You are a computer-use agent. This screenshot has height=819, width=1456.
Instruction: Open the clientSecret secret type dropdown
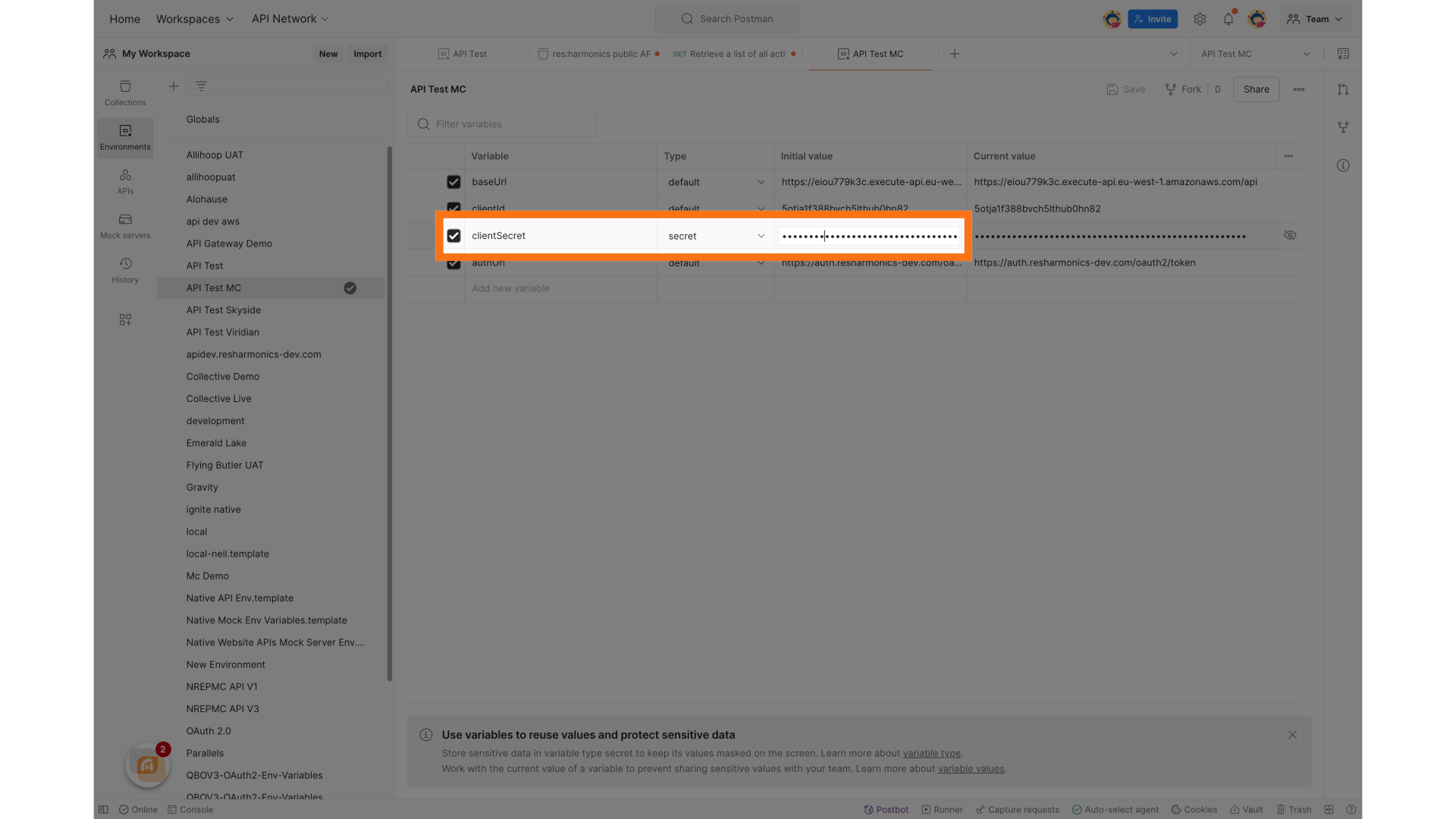point(716,236)
